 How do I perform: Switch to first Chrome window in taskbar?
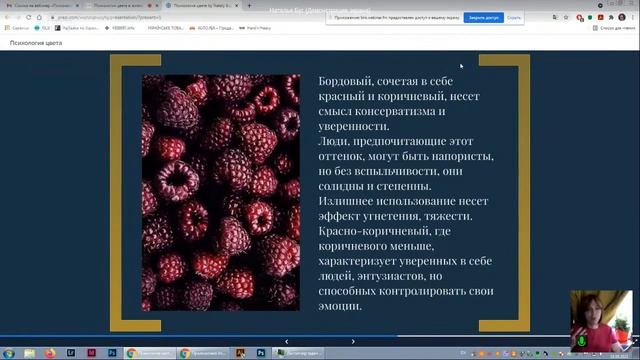point(150,353)
